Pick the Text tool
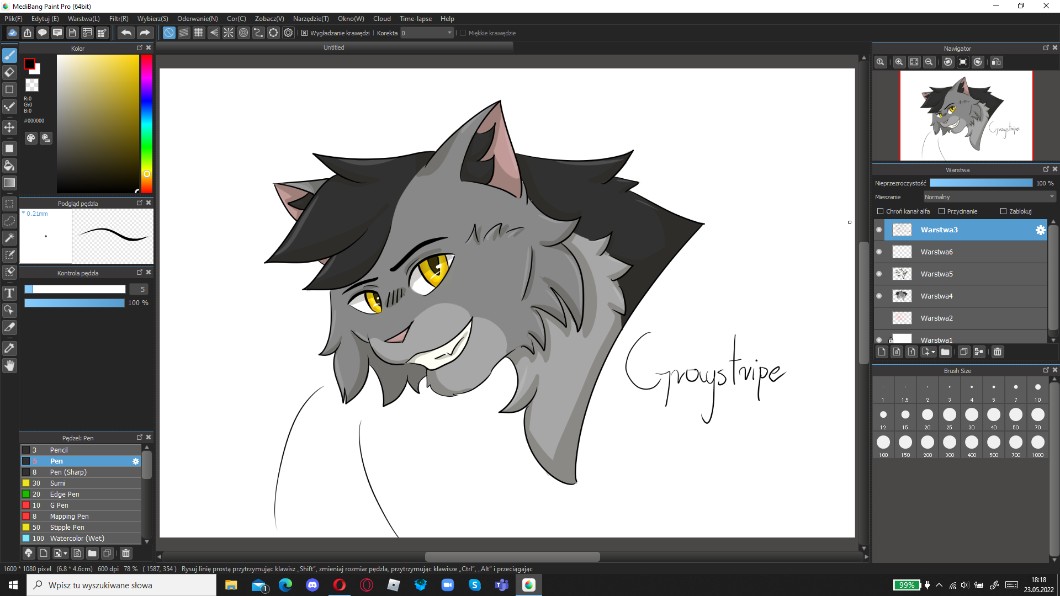The width and height of the screenshot is (1060, 596). pyautogui.click(x=9, y=293)
